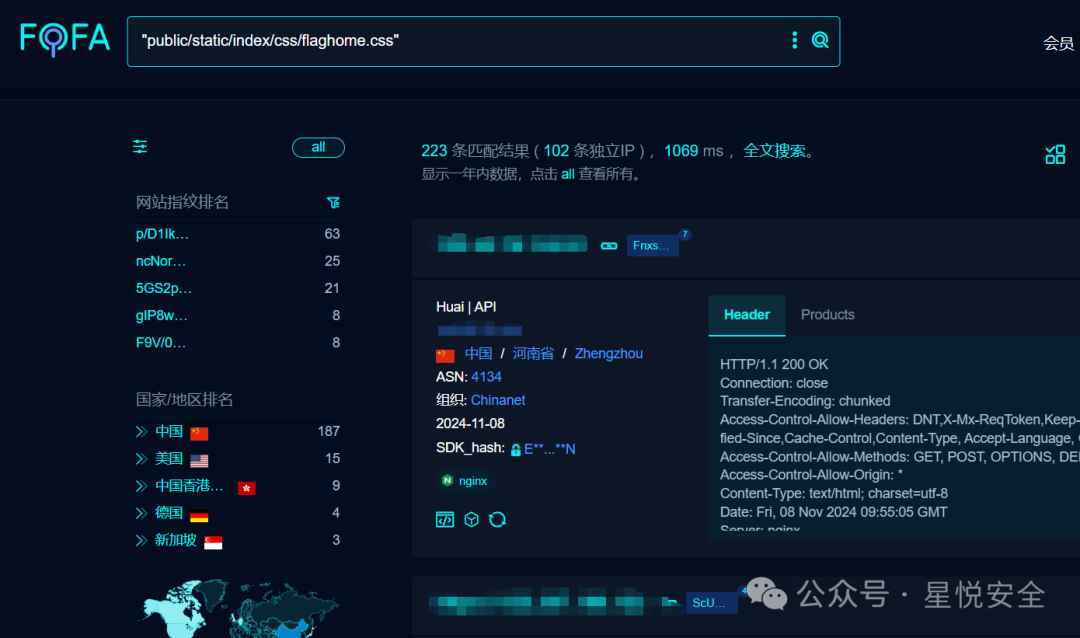Click the 中国 location link in result
The height and width of the screenshot is (638, 1080).
[478, 353]
